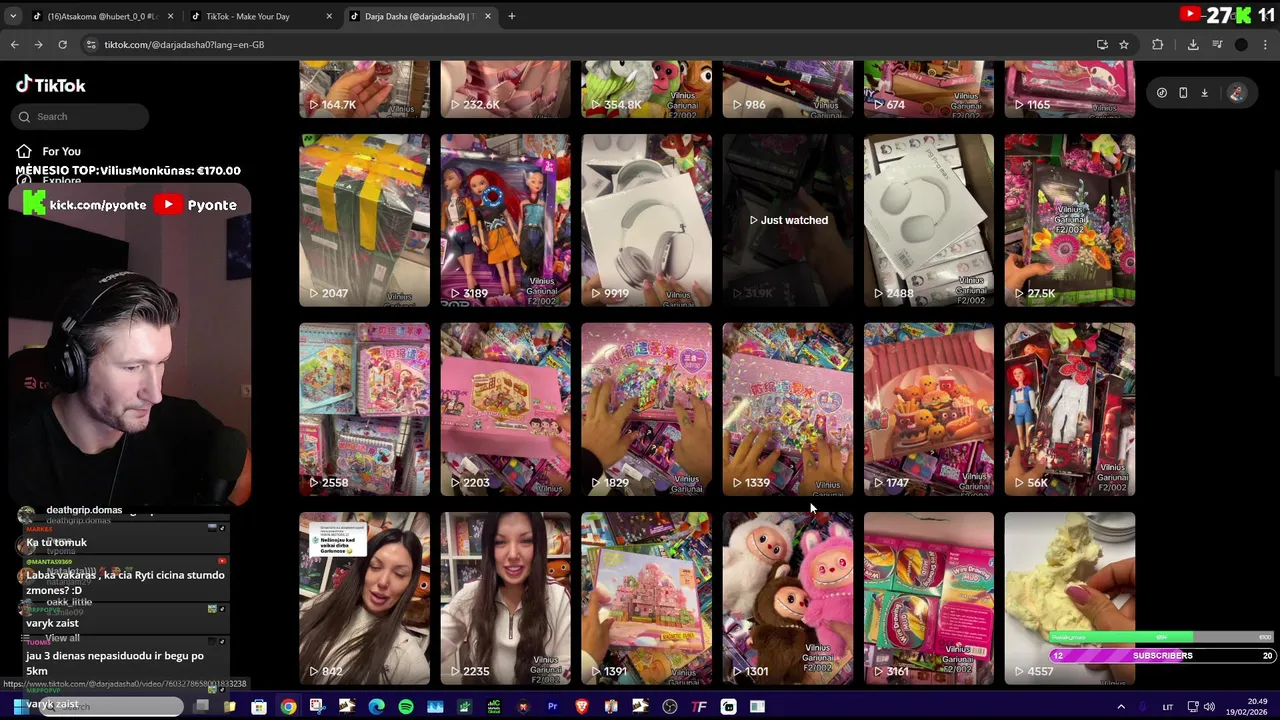Click the TikTok coins icon
The height and width of the screenshot is (720, 1280).
[1161, 93]
